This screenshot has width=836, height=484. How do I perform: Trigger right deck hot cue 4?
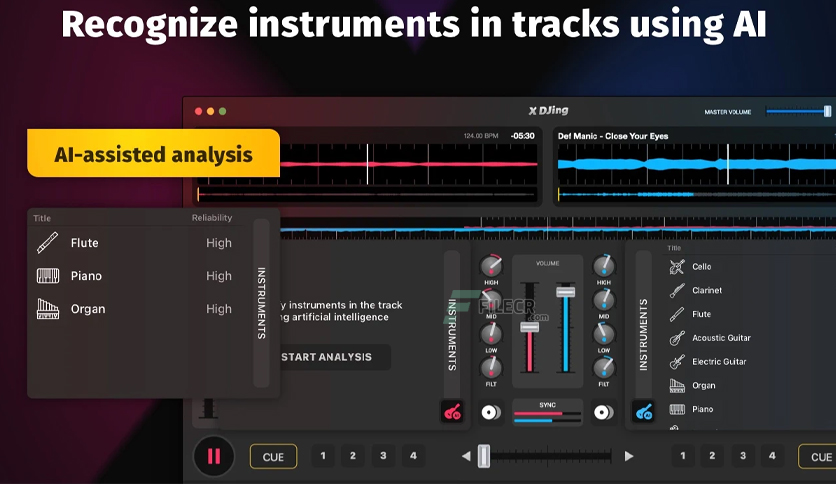772,456
